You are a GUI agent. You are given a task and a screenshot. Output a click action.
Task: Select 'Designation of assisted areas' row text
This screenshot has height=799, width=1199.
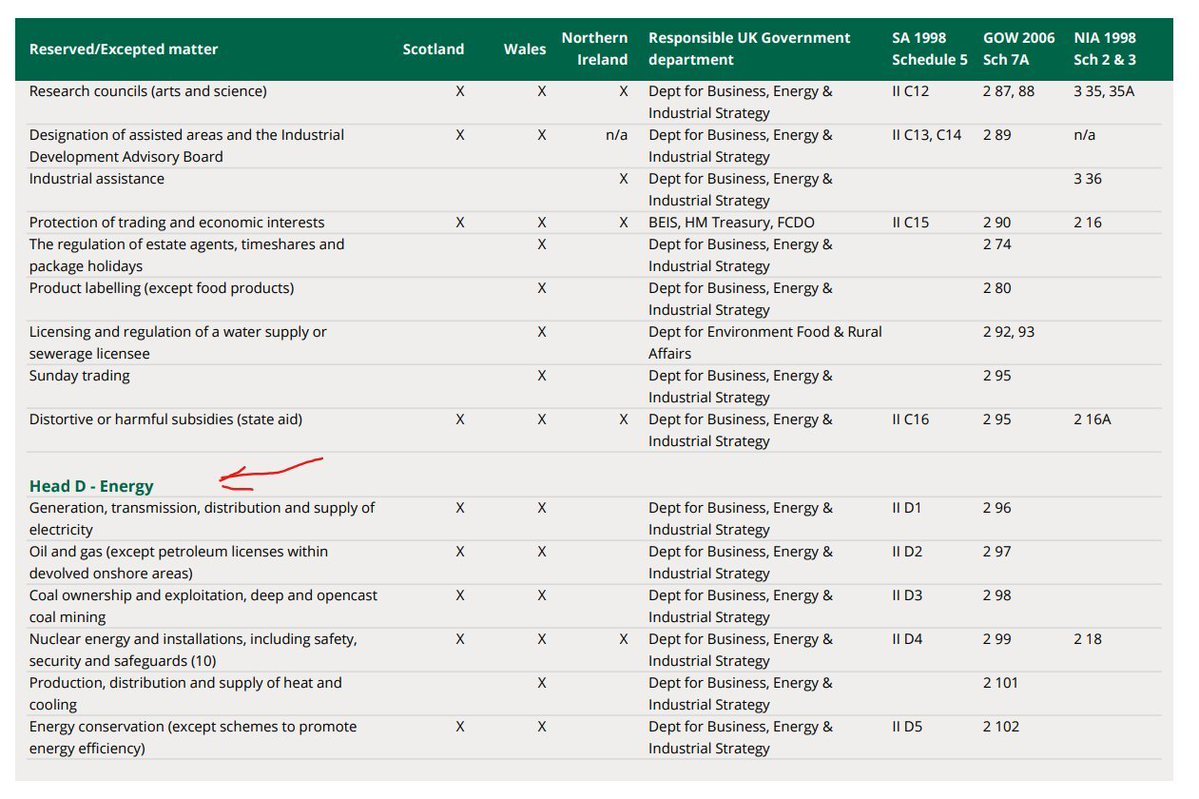pos(187,145)
